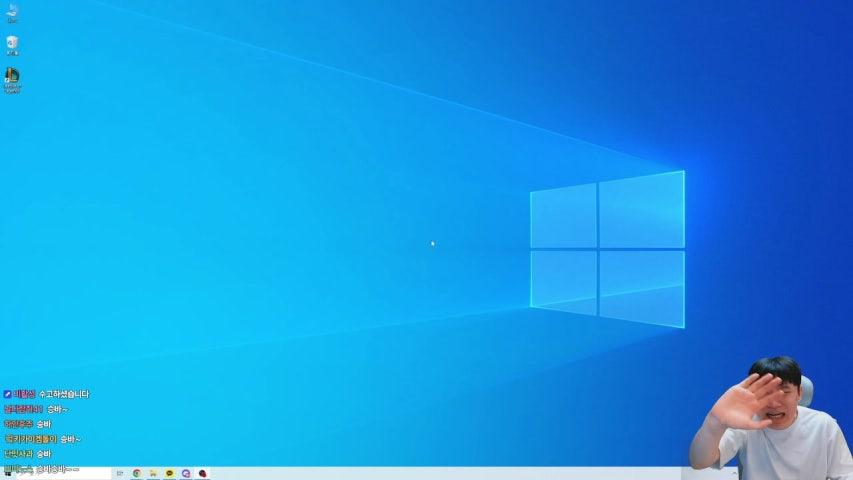Click the blue pencil badge in chat
Screen dimensions: 853x480
tap(7, 394)
